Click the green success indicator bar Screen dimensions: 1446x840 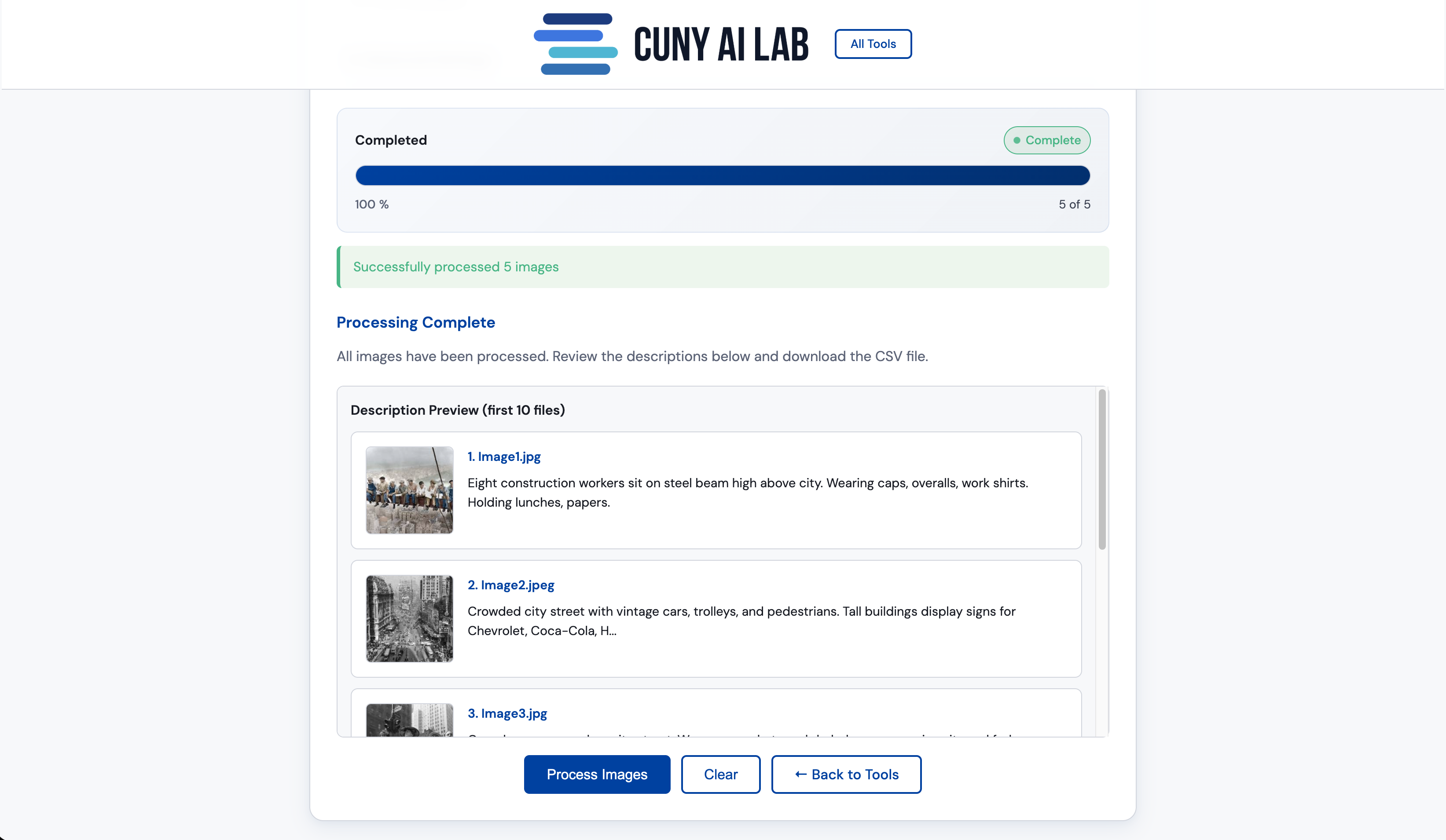338,267
